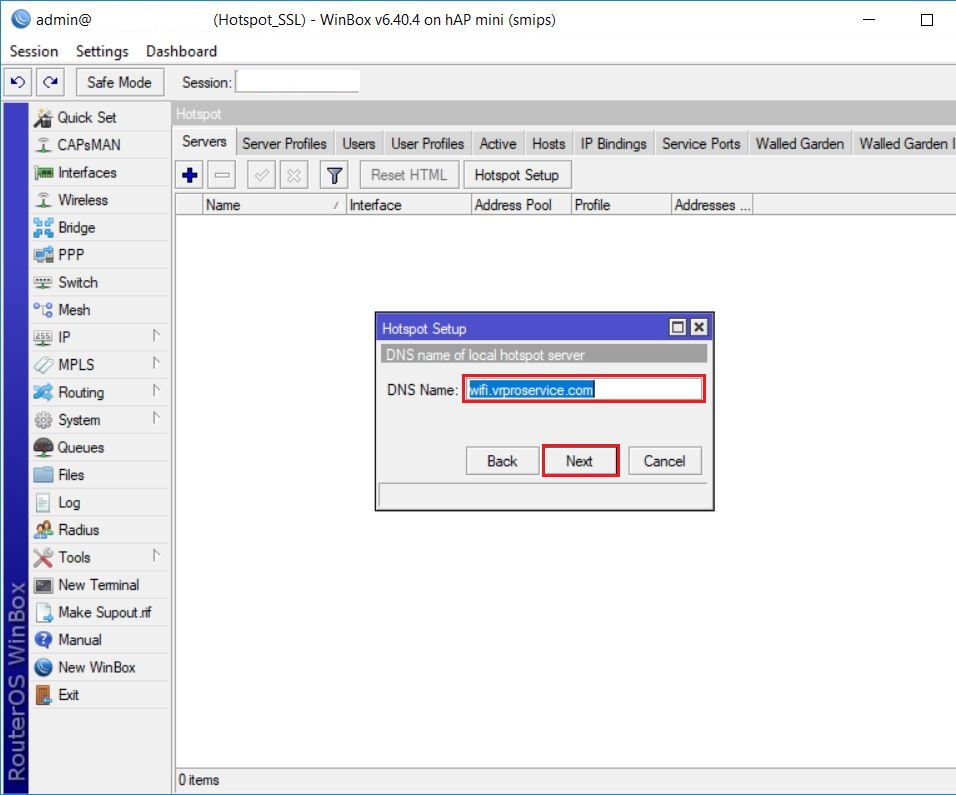Open the PPP section
Image resolution: width=956 pixels, height=795 pixels.
click(100, 255)
